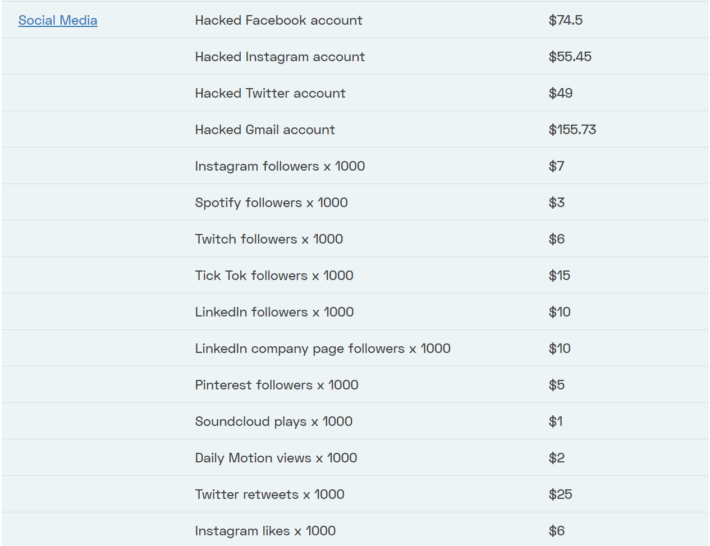Image resolution: width=710 pixels, height=546 pixels.
Task: Select the 'Hacked Instagram account' text
Action: [x=280, y=57]
